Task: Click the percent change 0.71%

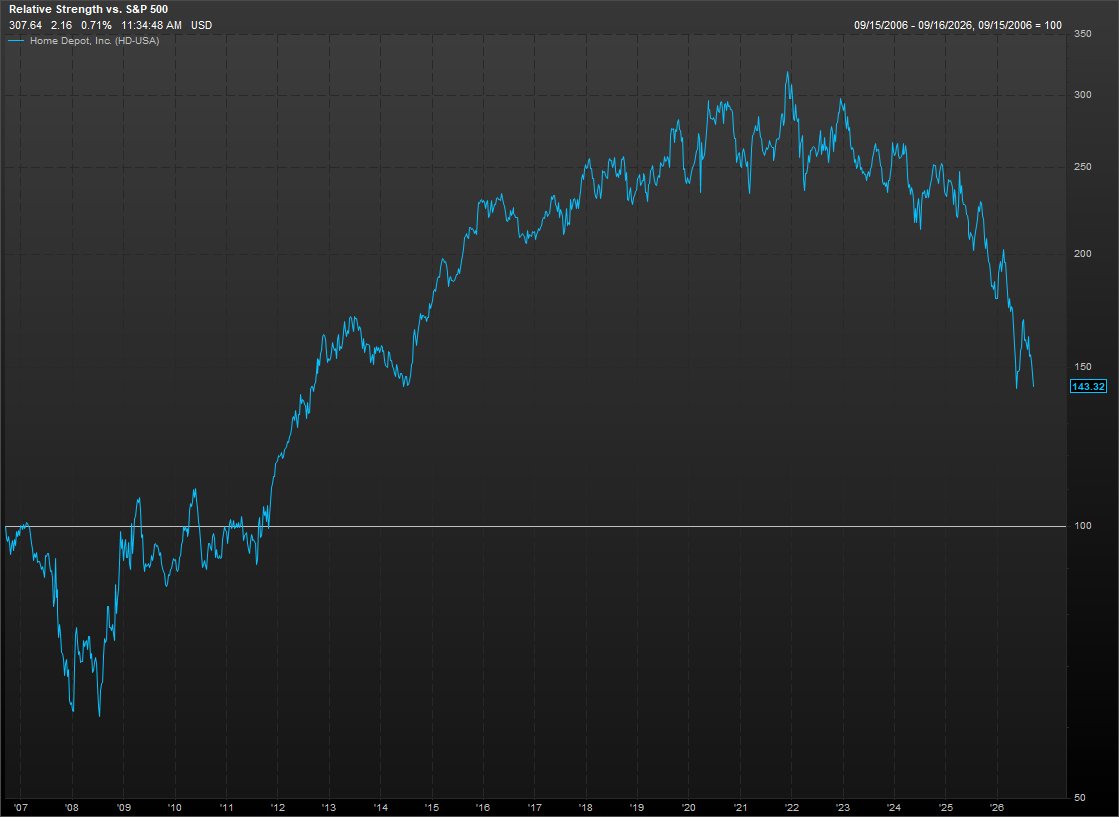Action: tap(96, 25)
